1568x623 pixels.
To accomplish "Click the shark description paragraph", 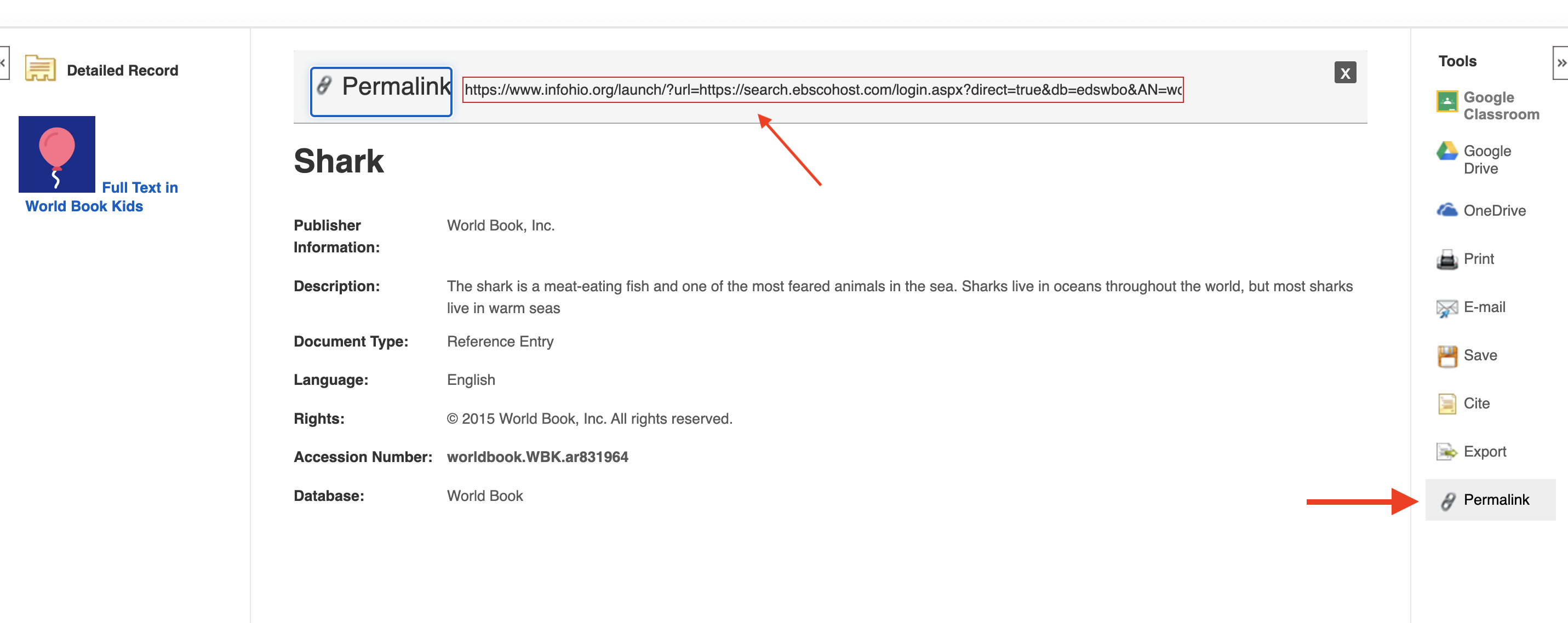I will click(x=900, y=297).
